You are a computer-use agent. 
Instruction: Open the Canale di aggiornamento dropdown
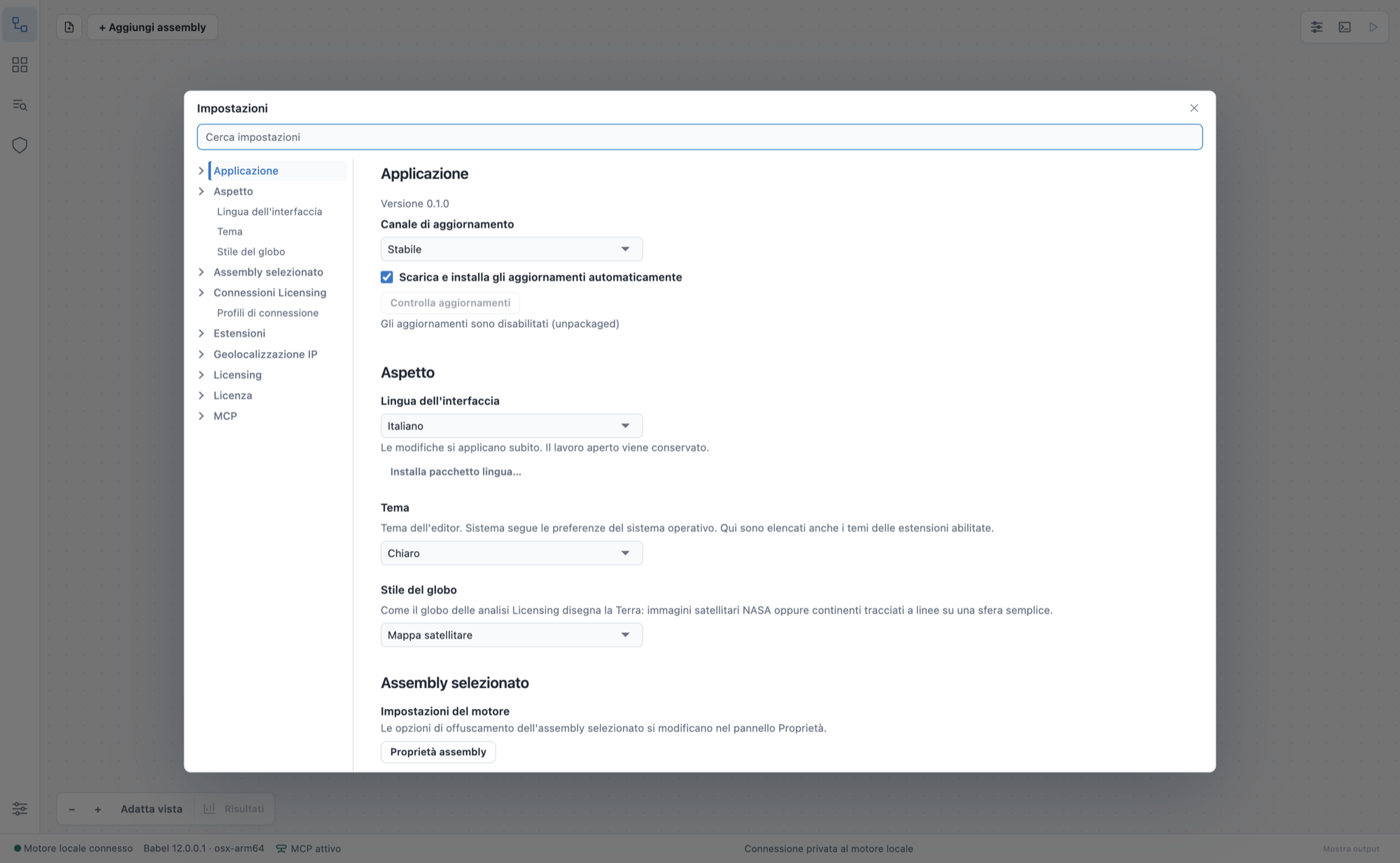click(512, 249)
